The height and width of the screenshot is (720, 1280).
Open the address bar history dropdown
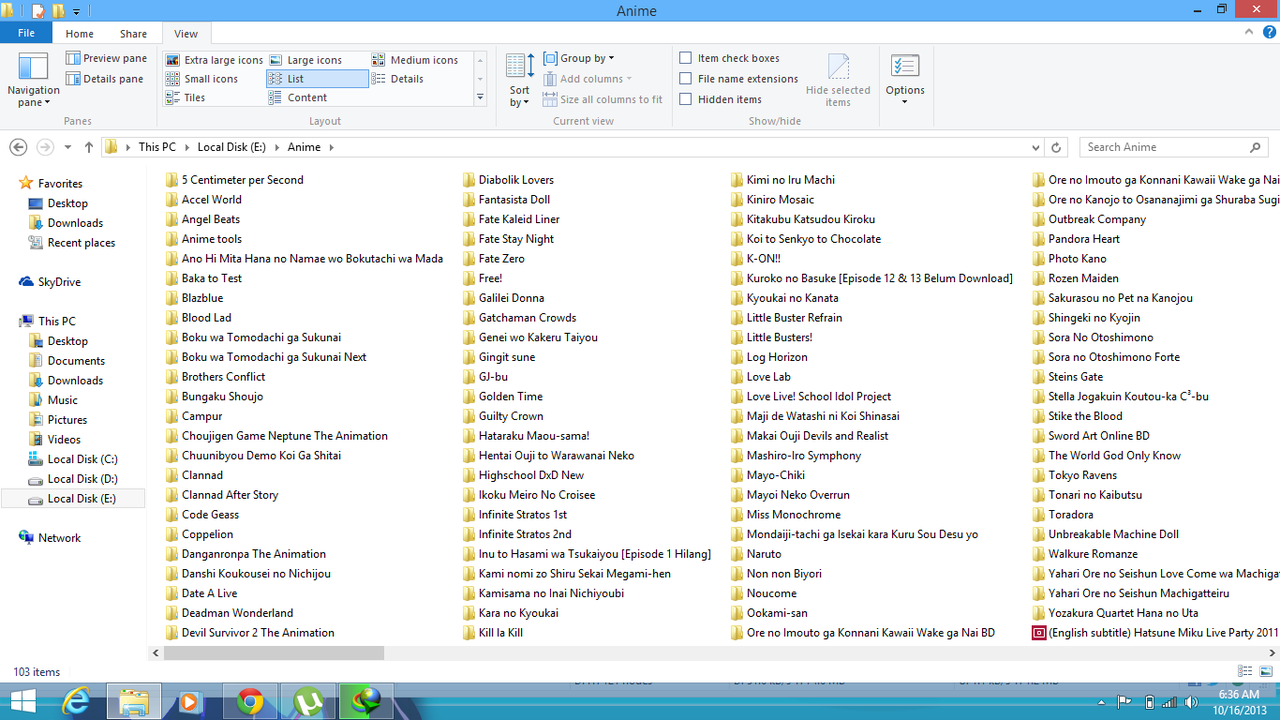[1035, 147]
